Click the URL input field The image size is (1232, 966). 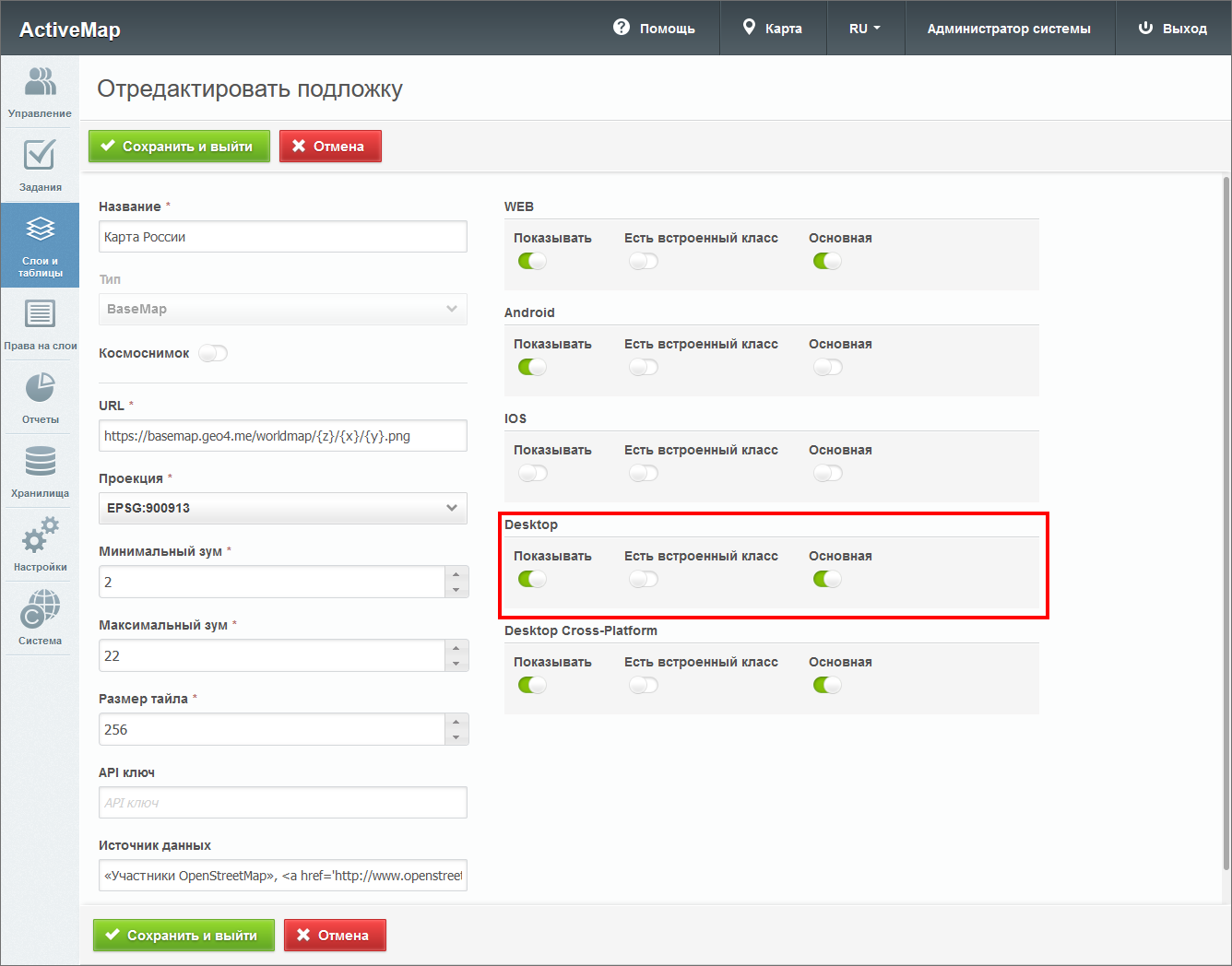click(x=282, y=436)
